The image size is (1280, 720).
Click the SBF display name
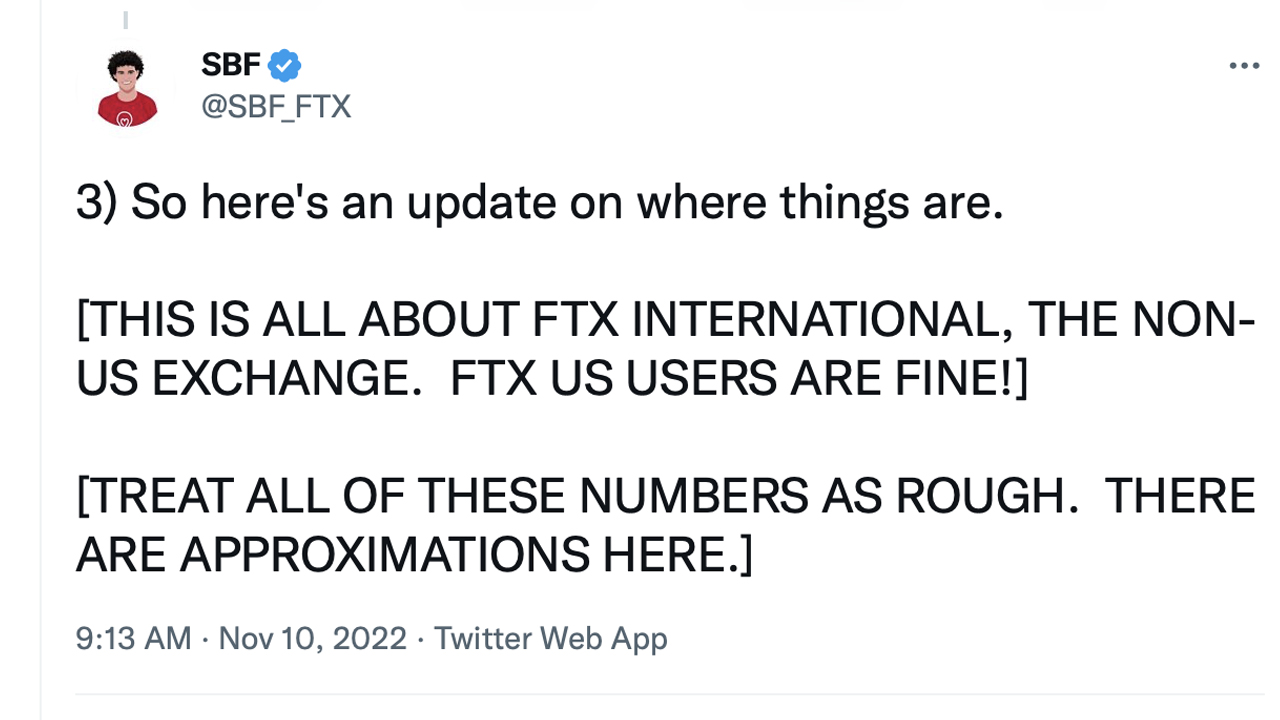(231, 66)
